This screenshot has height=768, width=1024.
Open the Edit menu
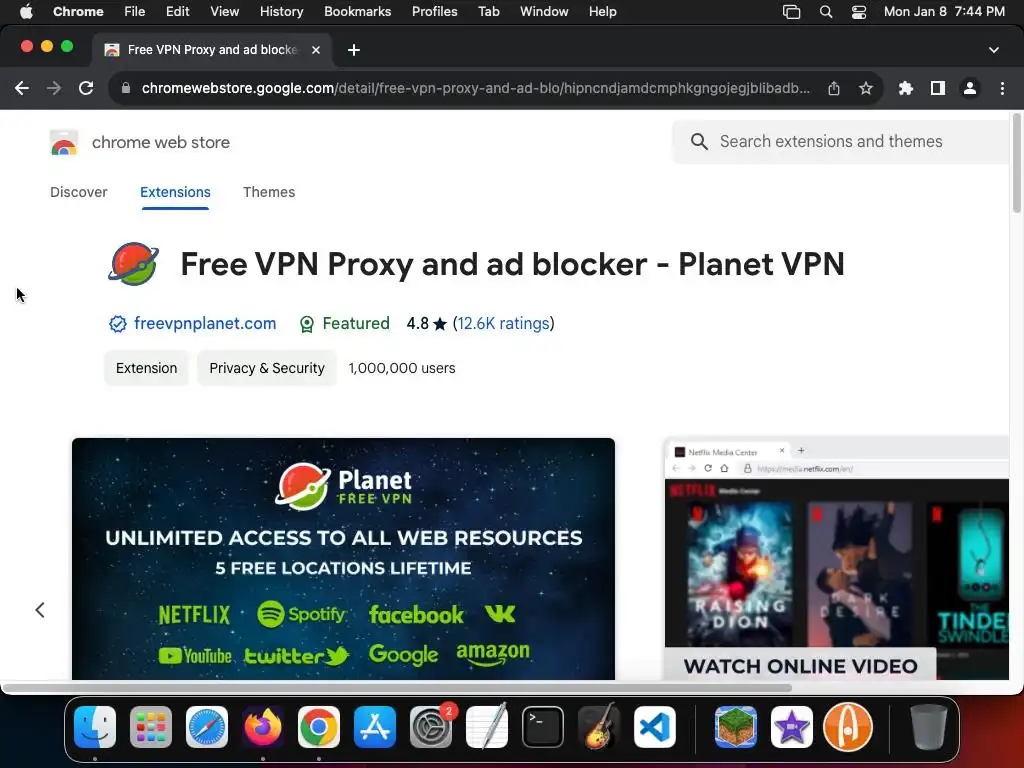click(x=178, y=12)
